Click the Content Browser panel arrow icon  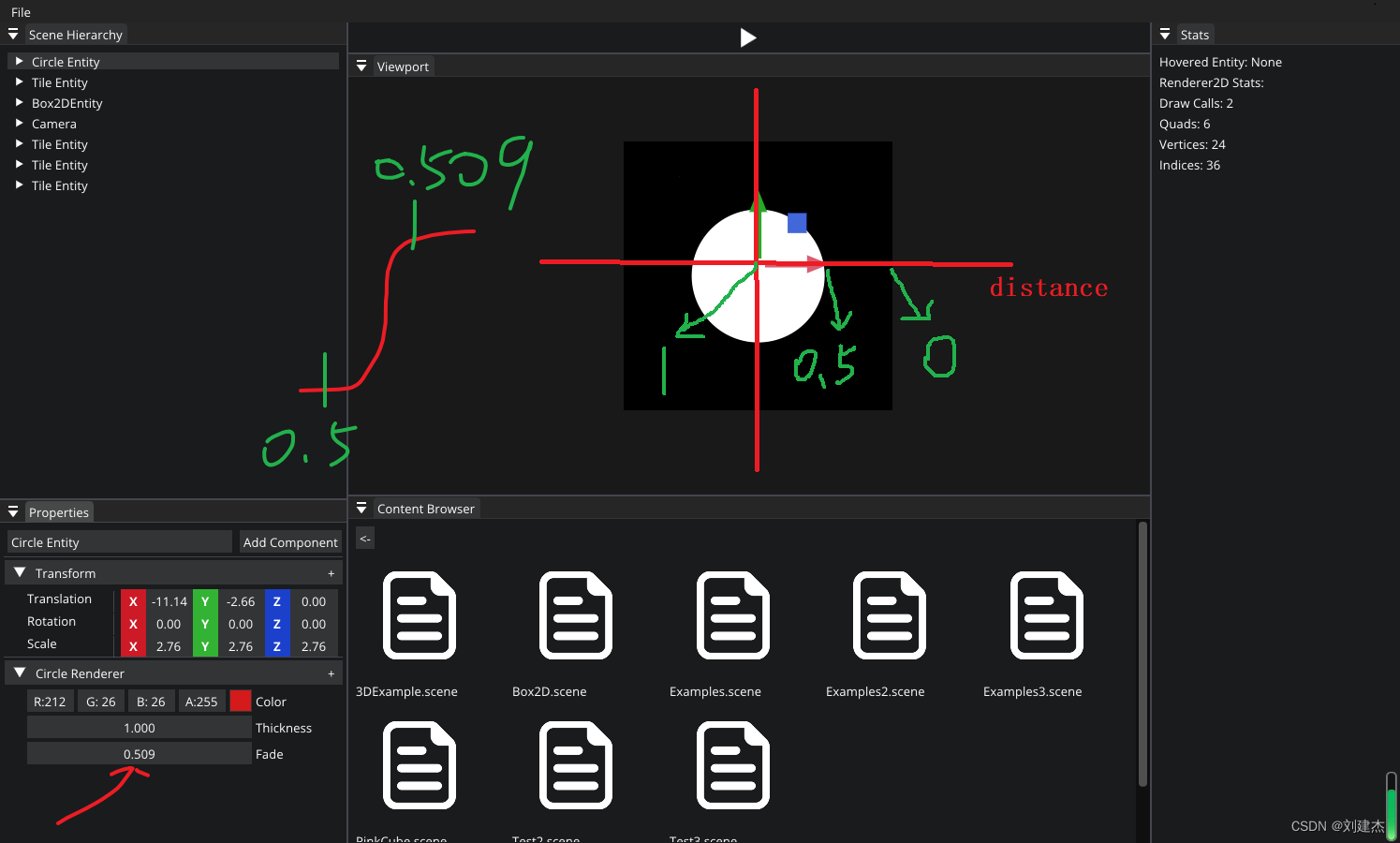click(361, 508)
